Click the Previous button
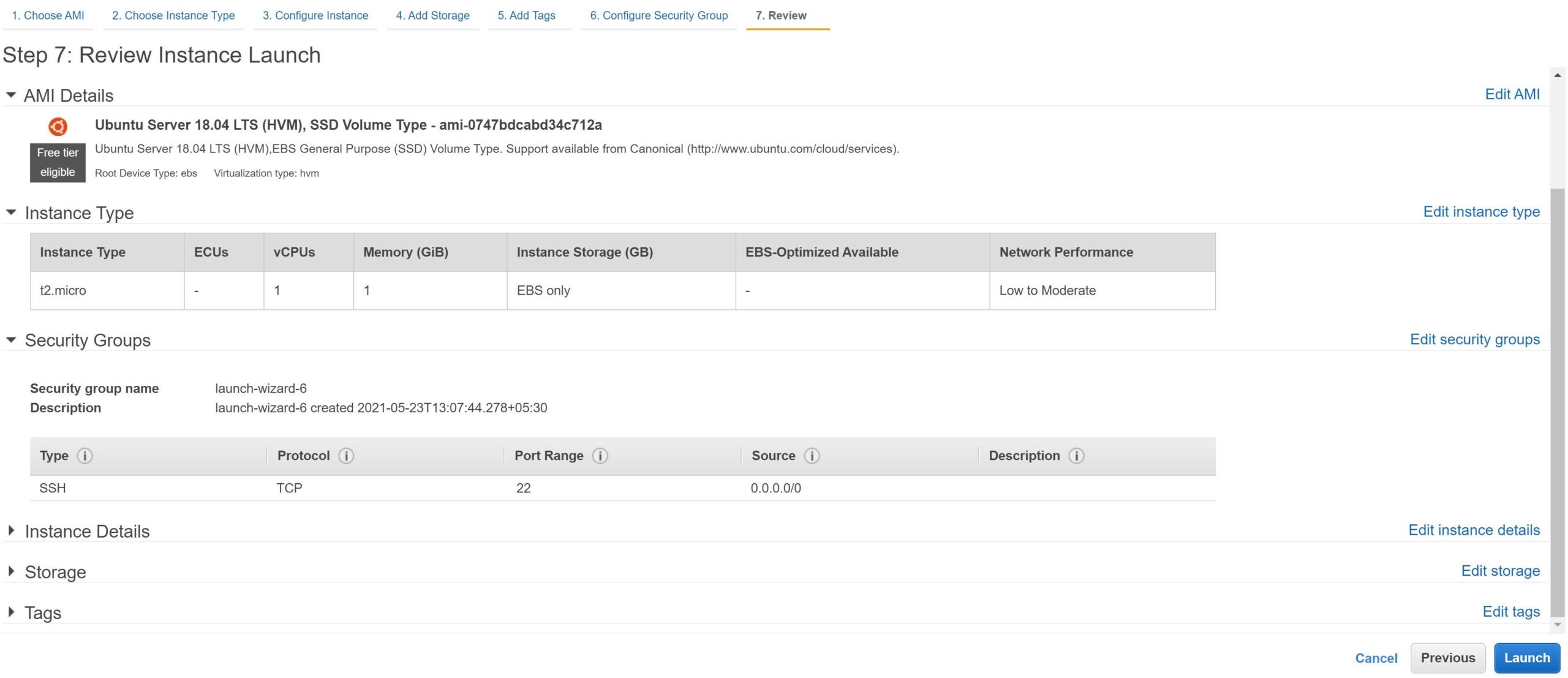1568x678 pixels. pyautogui.click(x=1447, y=658)
